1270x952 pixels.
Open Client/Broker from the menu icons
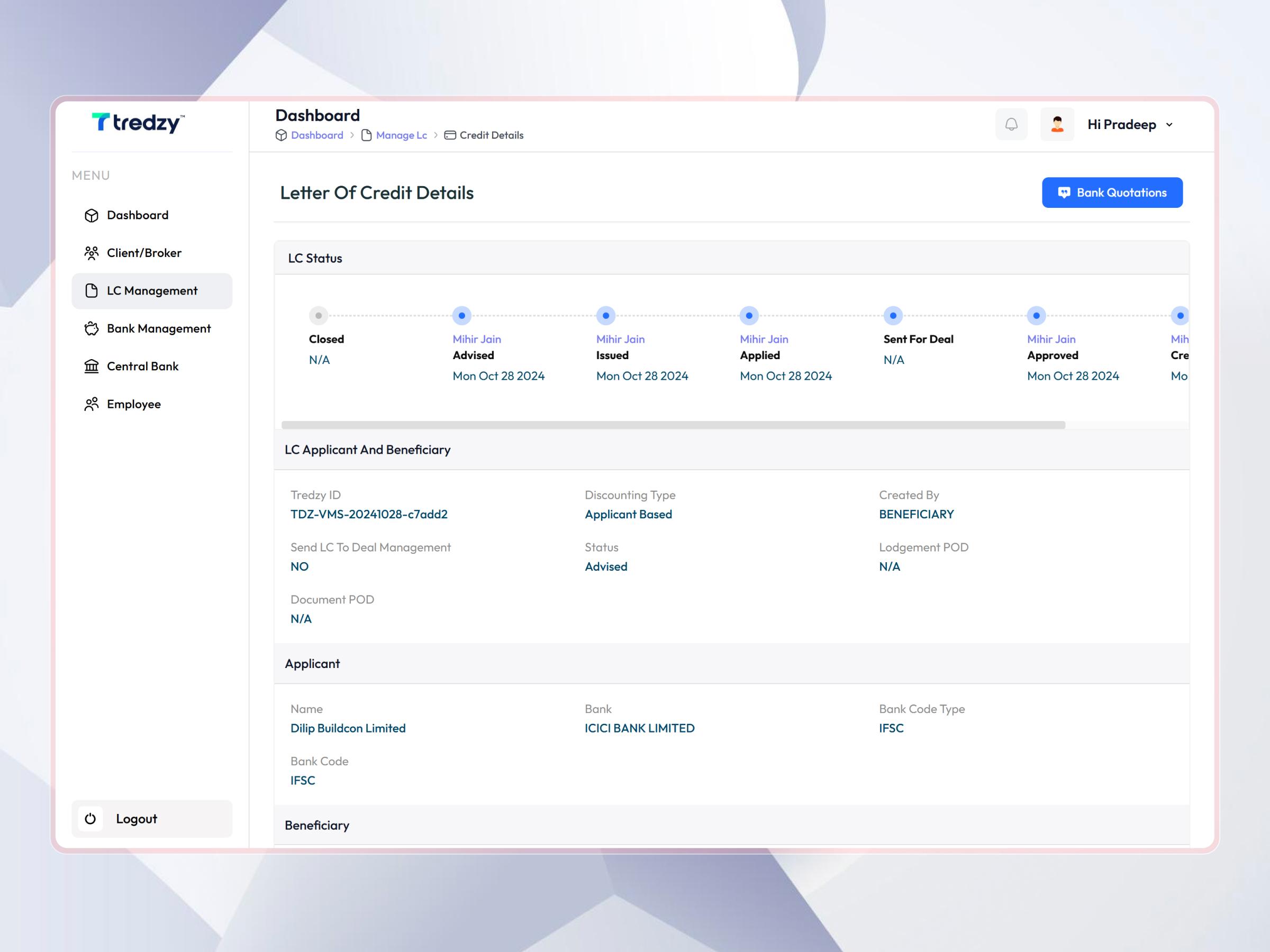pos(92,252)
